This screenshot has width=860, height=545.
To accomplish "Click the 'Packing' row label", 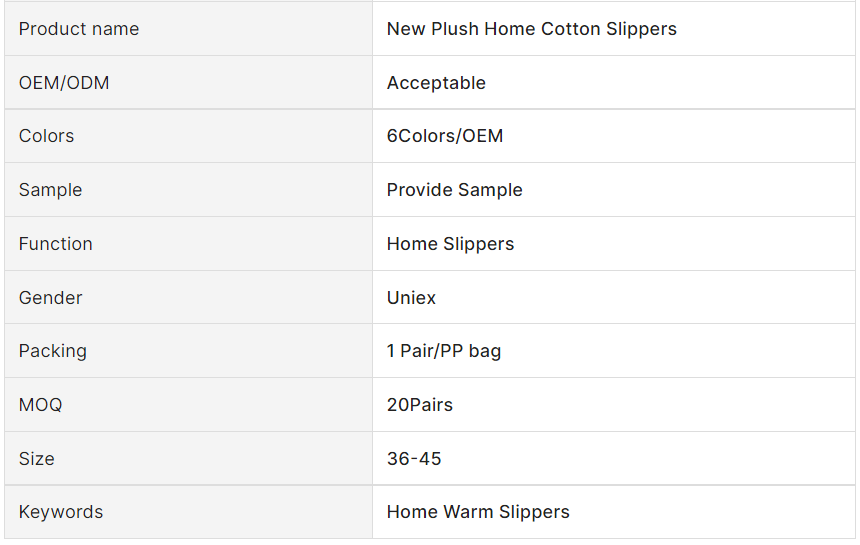I will (53, 351).
